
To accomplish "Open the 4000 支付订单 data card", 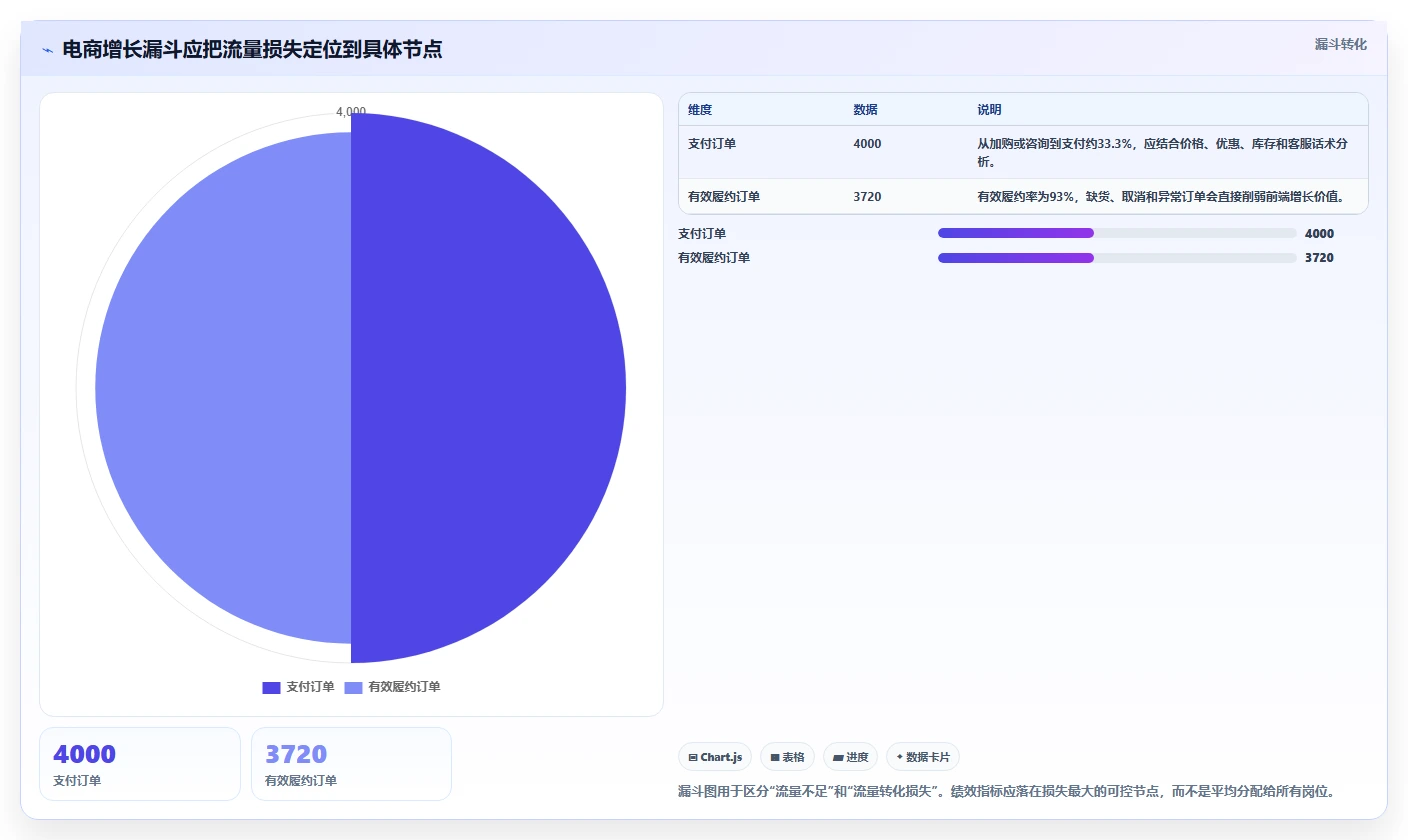I will (x=140, y=764).
